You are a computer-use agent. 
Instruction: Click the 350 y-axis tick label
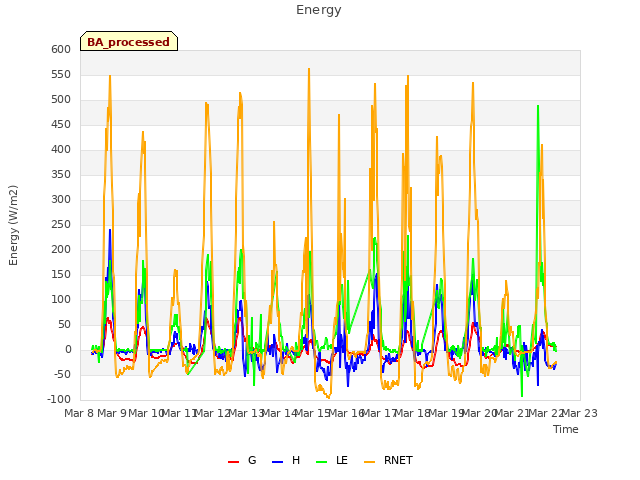61,174
